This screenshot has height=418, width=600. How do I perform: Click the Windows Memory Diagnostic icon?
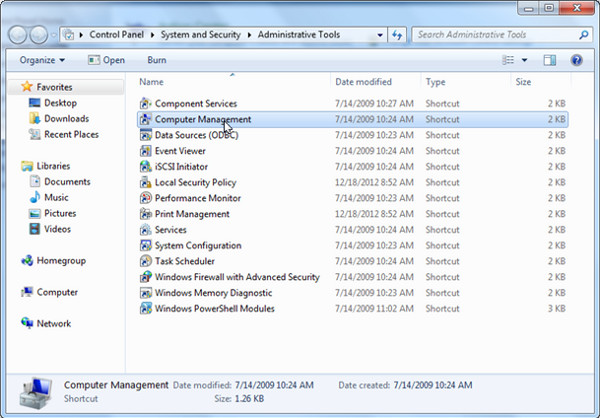tap(145, 293)
